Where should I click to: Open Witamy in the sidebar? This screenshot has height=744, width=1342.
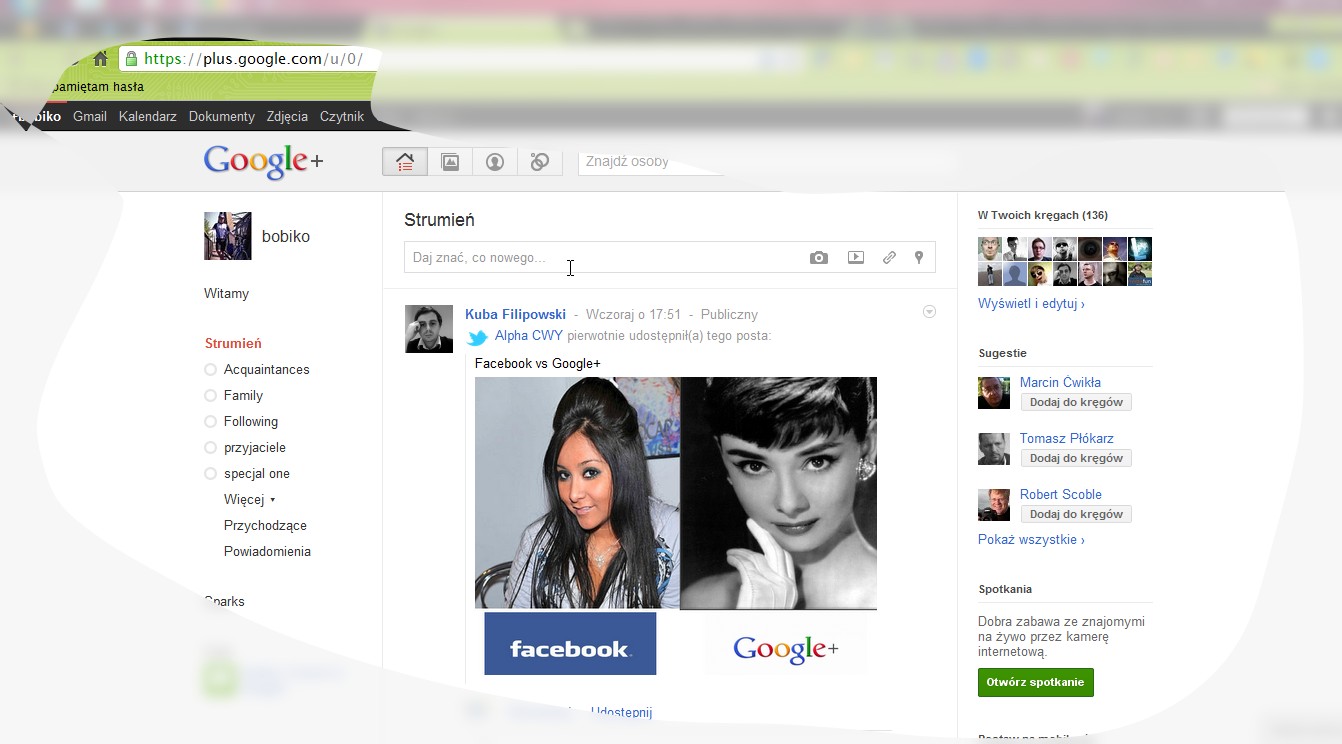[x=226, y=293]
